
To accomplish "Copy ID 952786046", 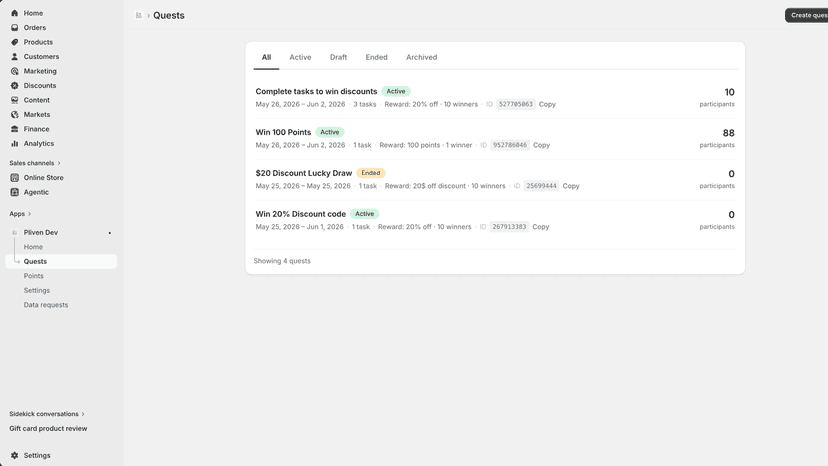I will click(541, 145).
